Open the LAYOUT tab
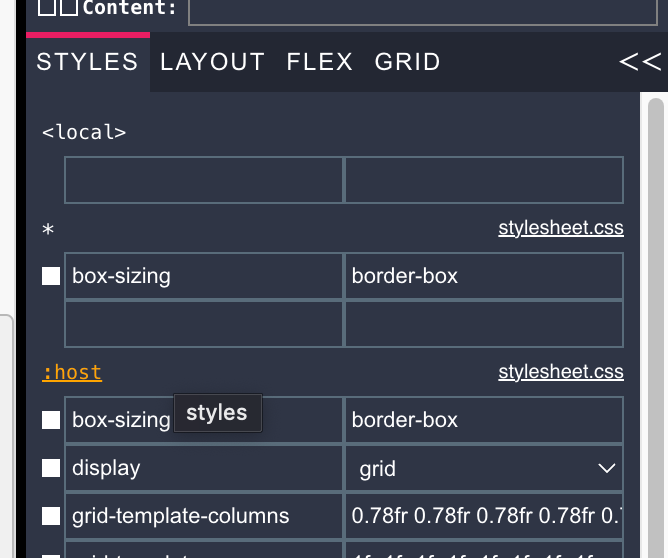This screenshot has height=558, width=668. click(213, 62)
